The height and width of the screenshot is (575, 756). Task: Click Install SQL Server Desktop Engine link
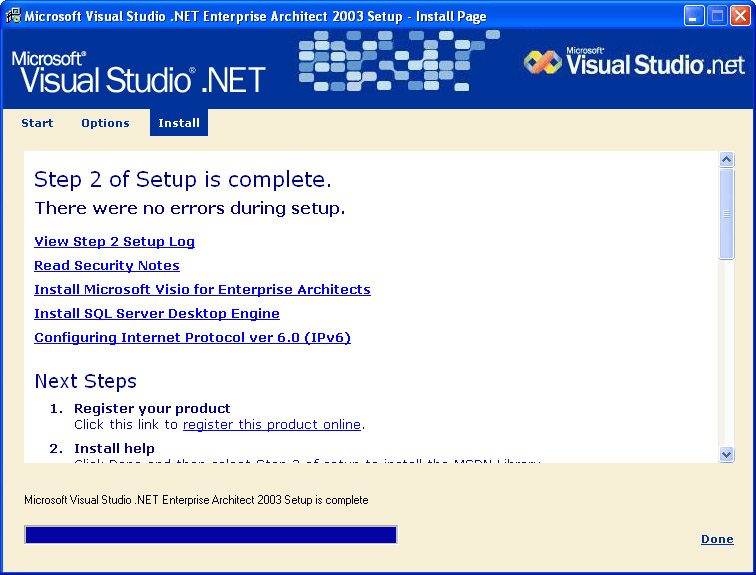(157, 313)
